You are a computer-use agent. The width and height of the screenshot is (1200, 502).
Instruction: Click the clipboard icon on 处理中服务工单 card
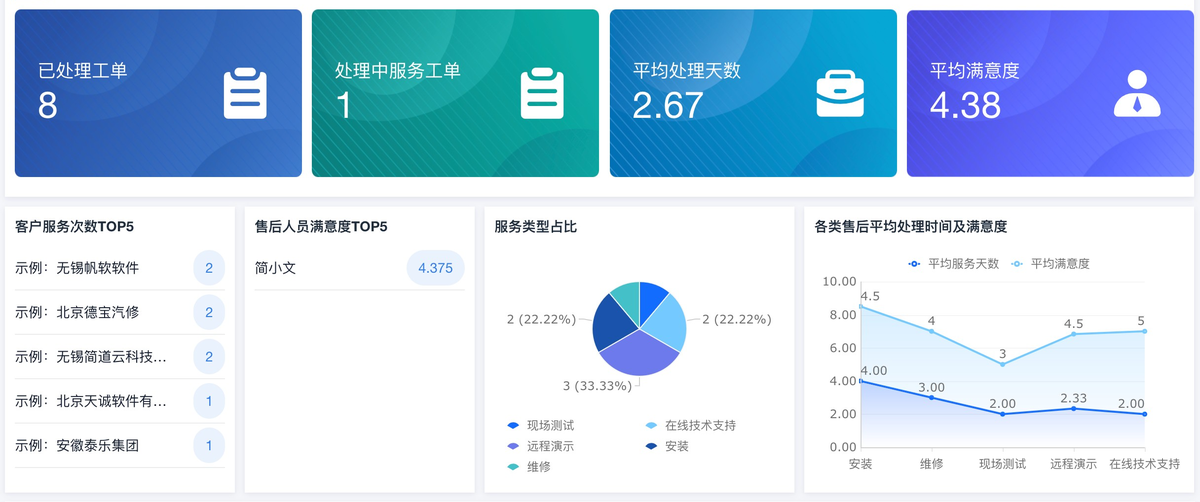pyautogui.click(x=543, y=93)
